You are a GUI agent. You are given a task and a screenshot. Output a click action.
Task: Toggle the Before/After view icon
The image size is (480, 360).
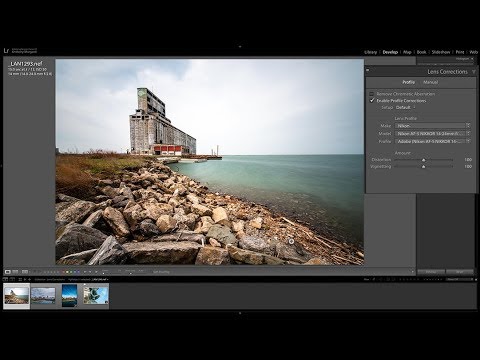click(25, 272)
